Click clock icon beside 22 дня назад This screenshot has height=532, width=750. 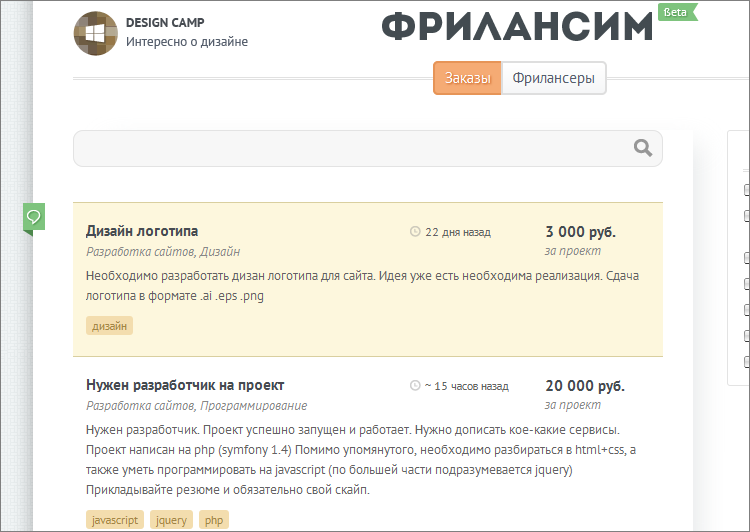coord(415,232)
